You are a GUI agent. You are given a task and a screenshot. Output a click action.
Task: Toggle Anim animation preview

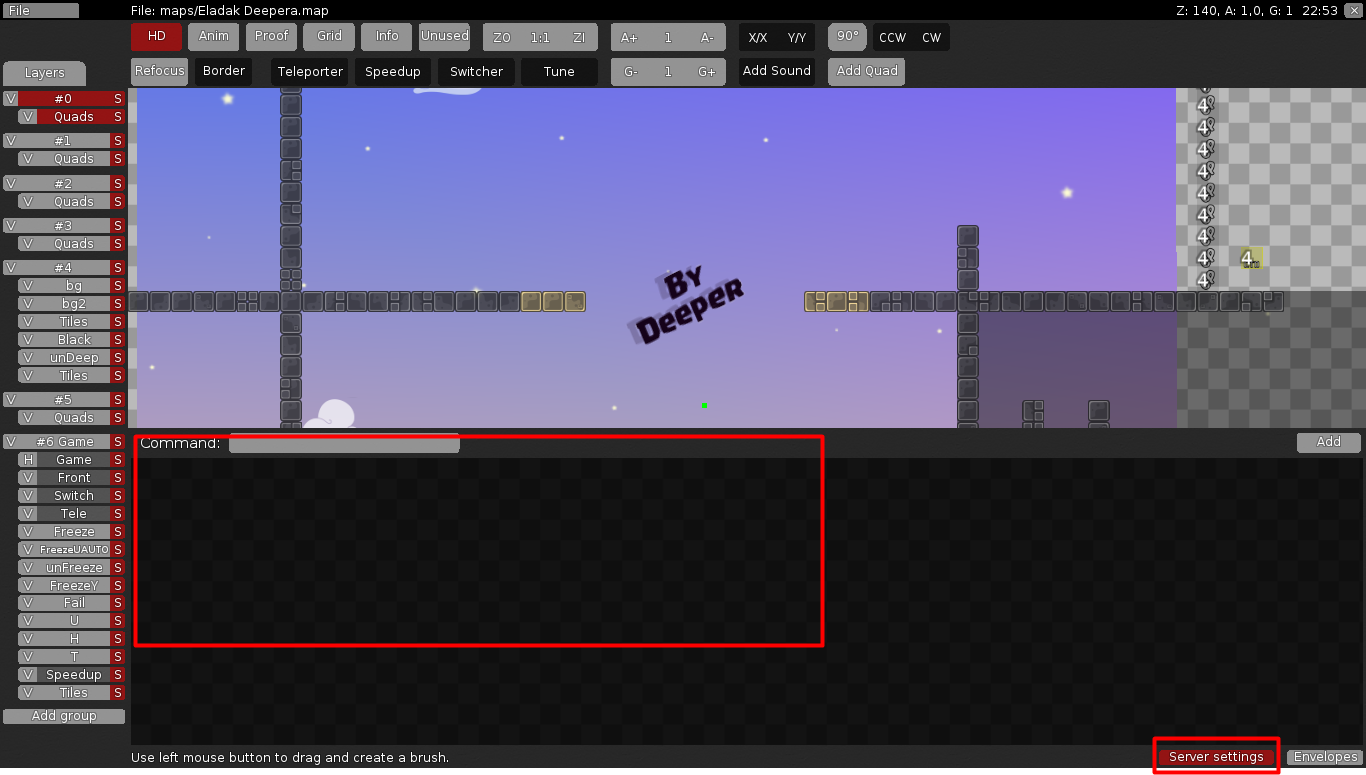213,36
